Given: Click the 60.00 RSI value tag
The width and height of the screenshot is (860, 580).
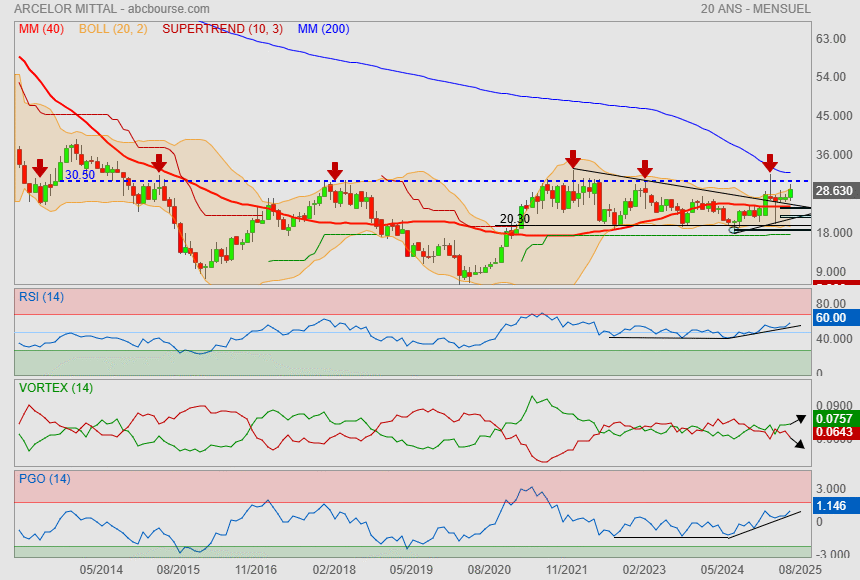Looking at the screenshot, I should tap(836, 318).
